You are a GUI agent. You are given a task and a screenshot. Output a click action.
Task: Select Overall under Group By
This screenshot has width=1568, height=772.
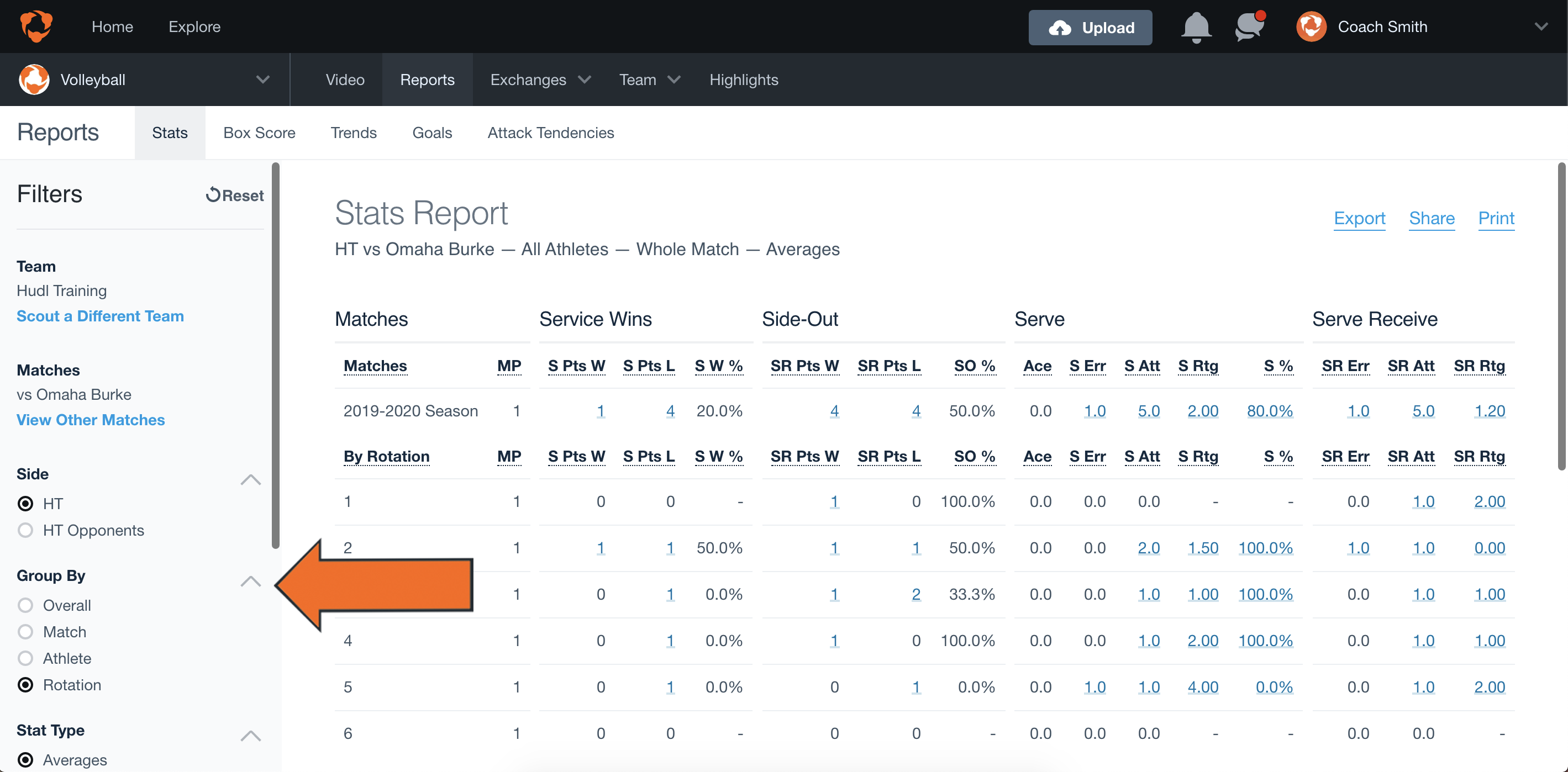(25, 605)
